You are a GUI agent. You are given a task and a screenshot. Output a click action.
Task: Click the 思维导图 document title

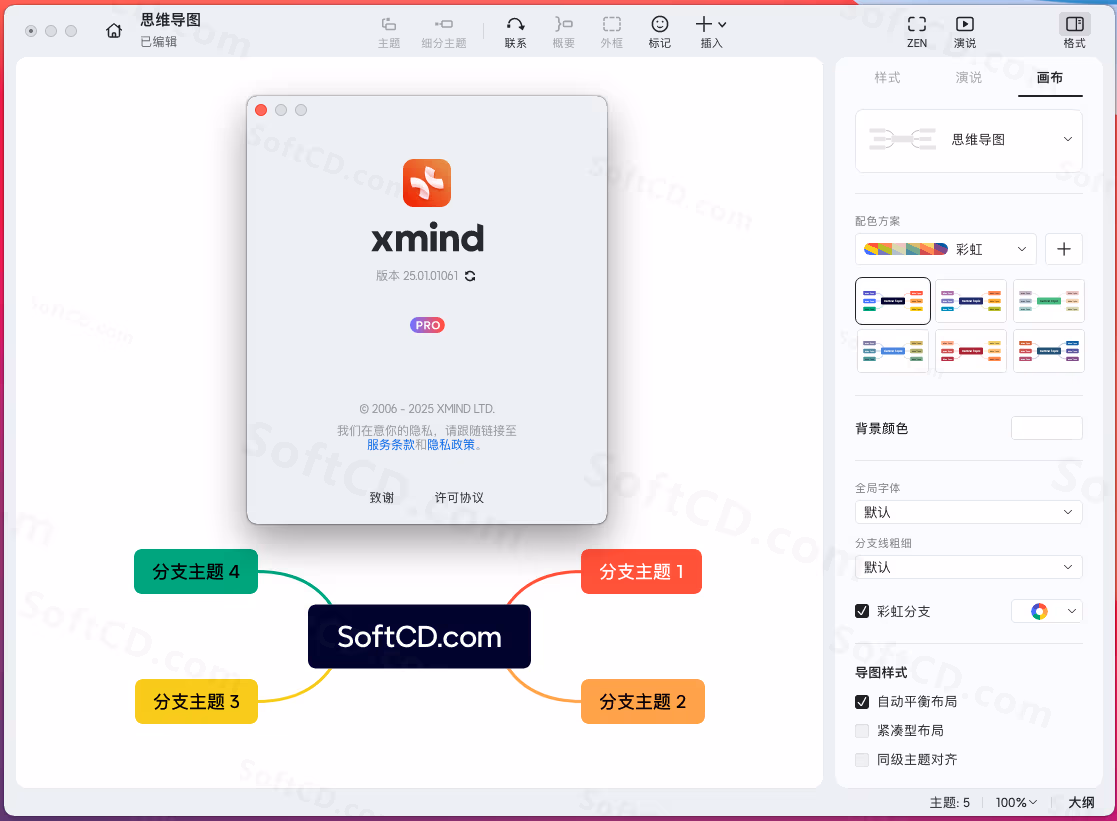point(170,20)
